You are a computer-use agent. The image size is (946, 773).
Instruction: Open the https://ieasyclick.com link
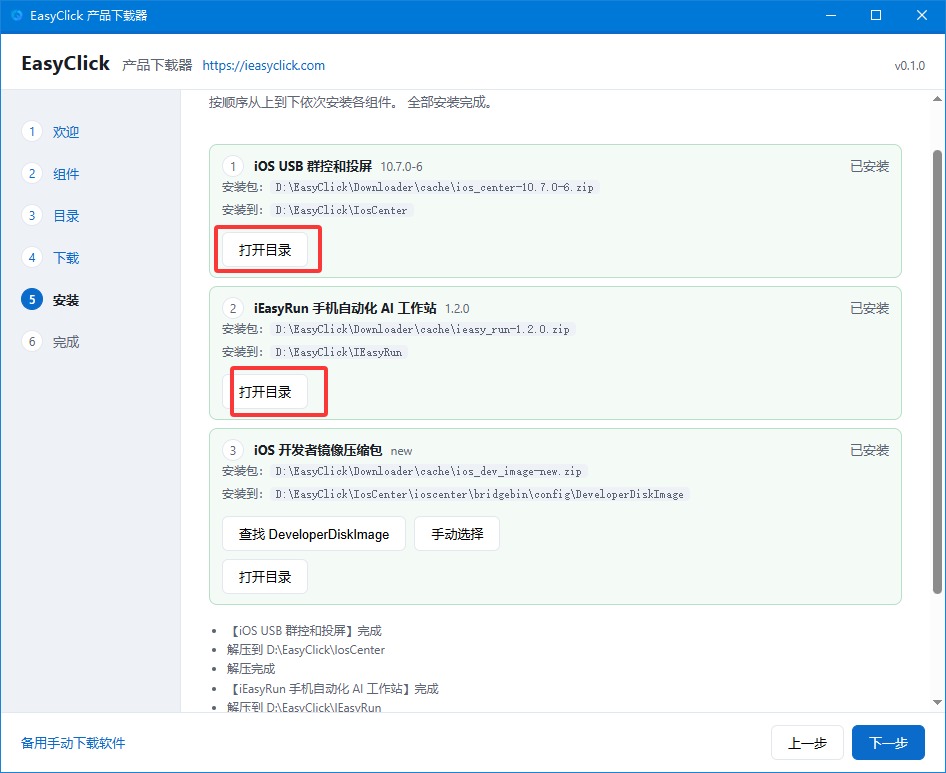coord(264,65)
